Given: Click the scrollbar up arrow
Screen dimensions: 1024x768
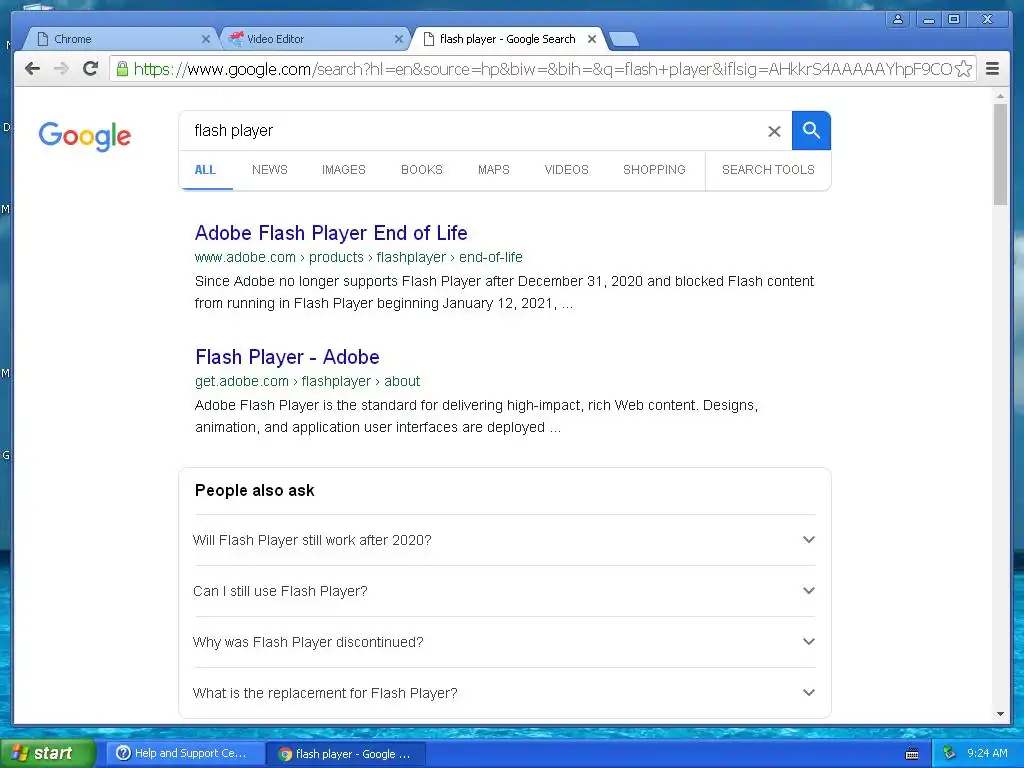Looking at the screenshot, I should click(1000, 96).
